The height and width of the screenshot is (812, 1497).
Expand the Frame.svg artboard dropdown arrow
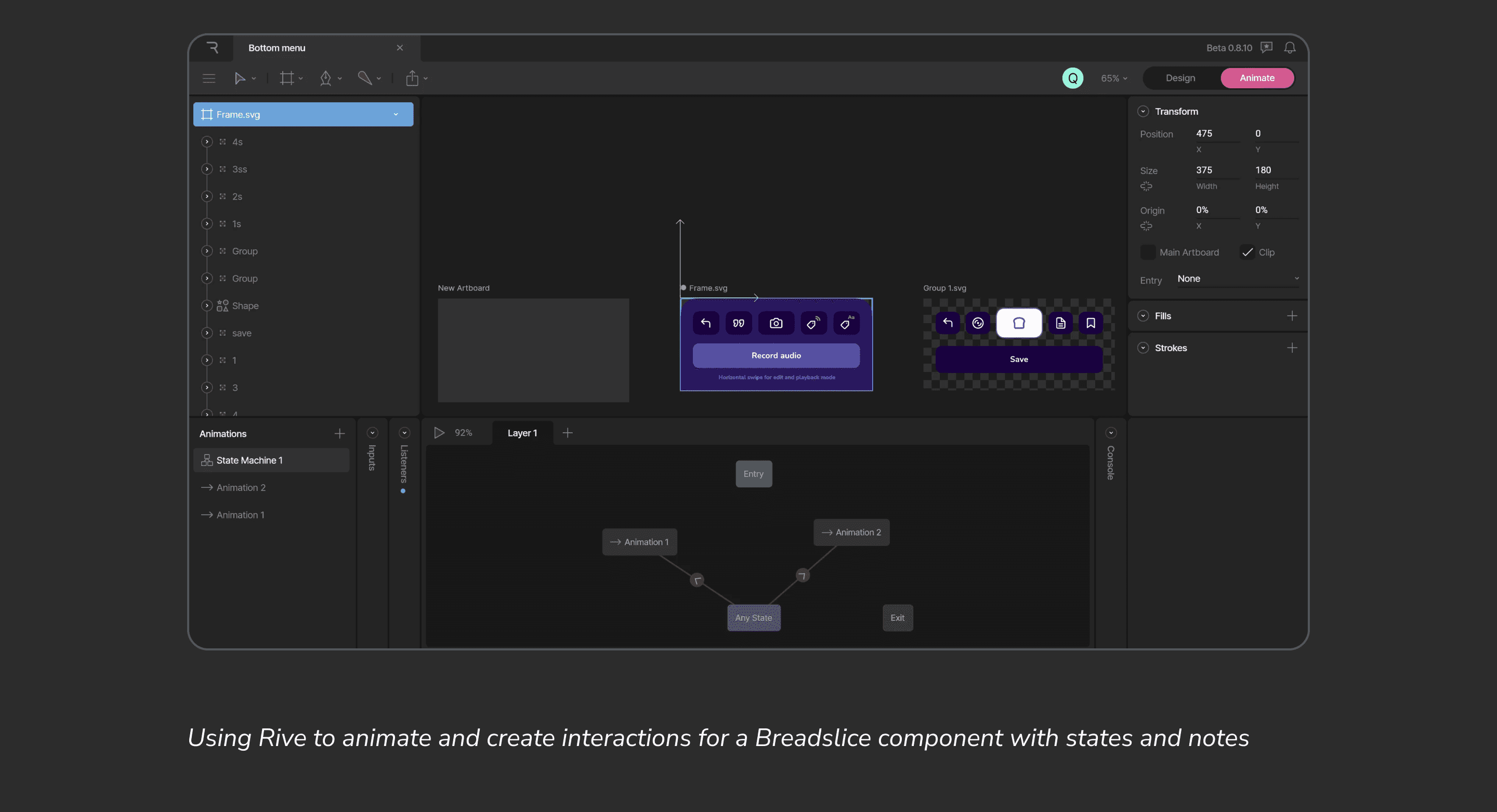tap(396, 114)
